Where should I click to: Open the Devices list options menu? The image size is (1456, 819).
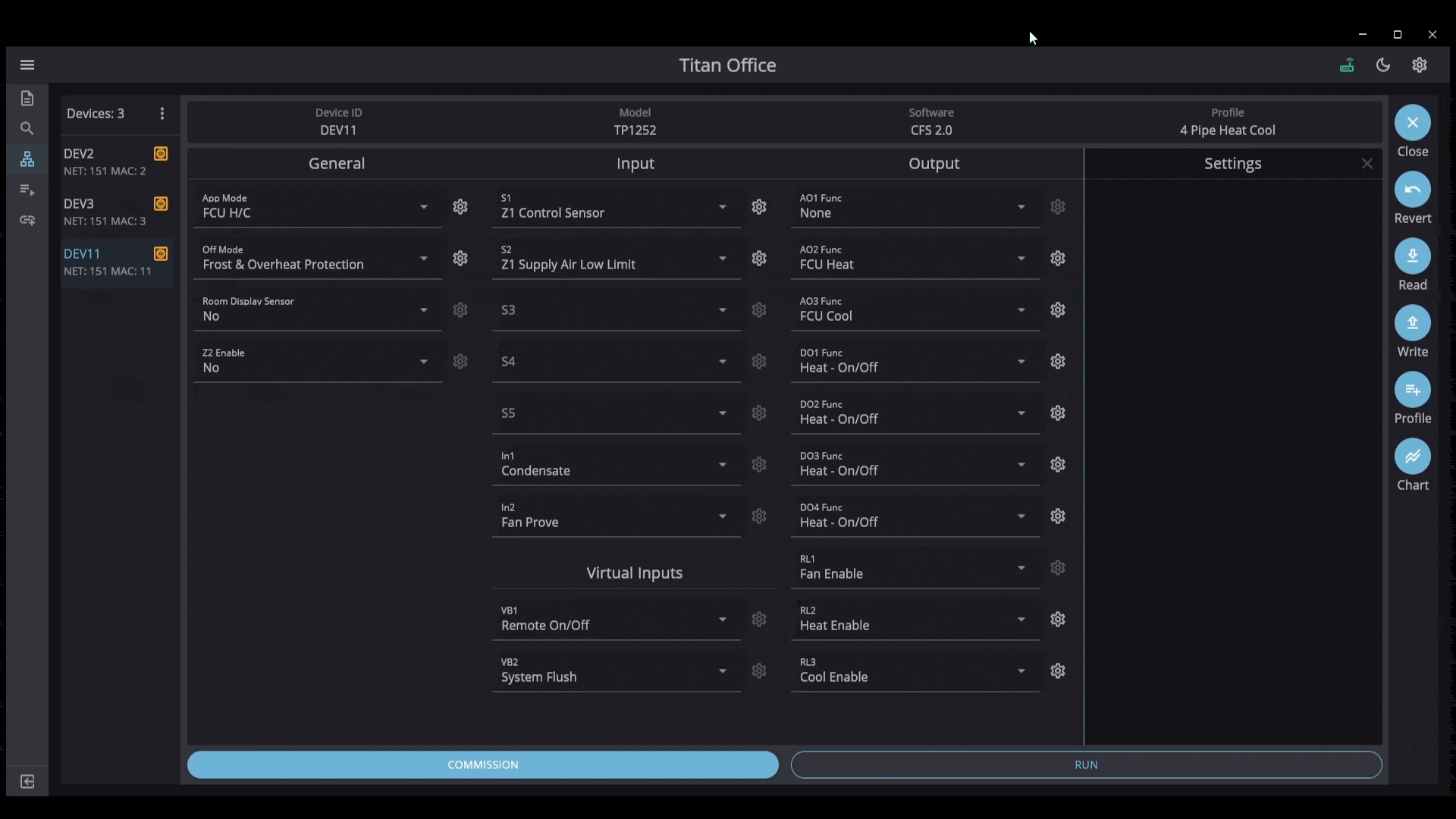click(x=162, y=113)
